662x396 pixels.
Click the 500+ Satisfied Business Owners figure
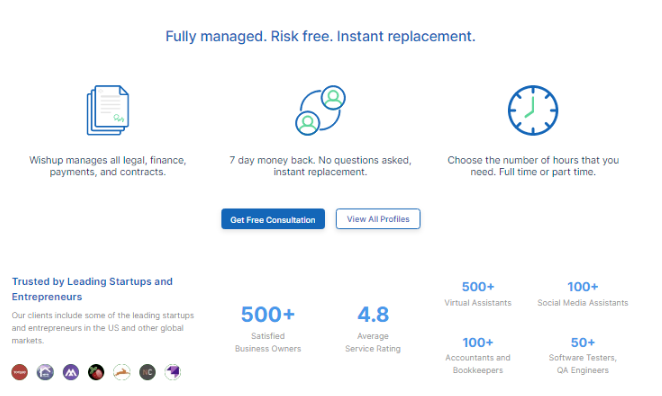(268, 329)
